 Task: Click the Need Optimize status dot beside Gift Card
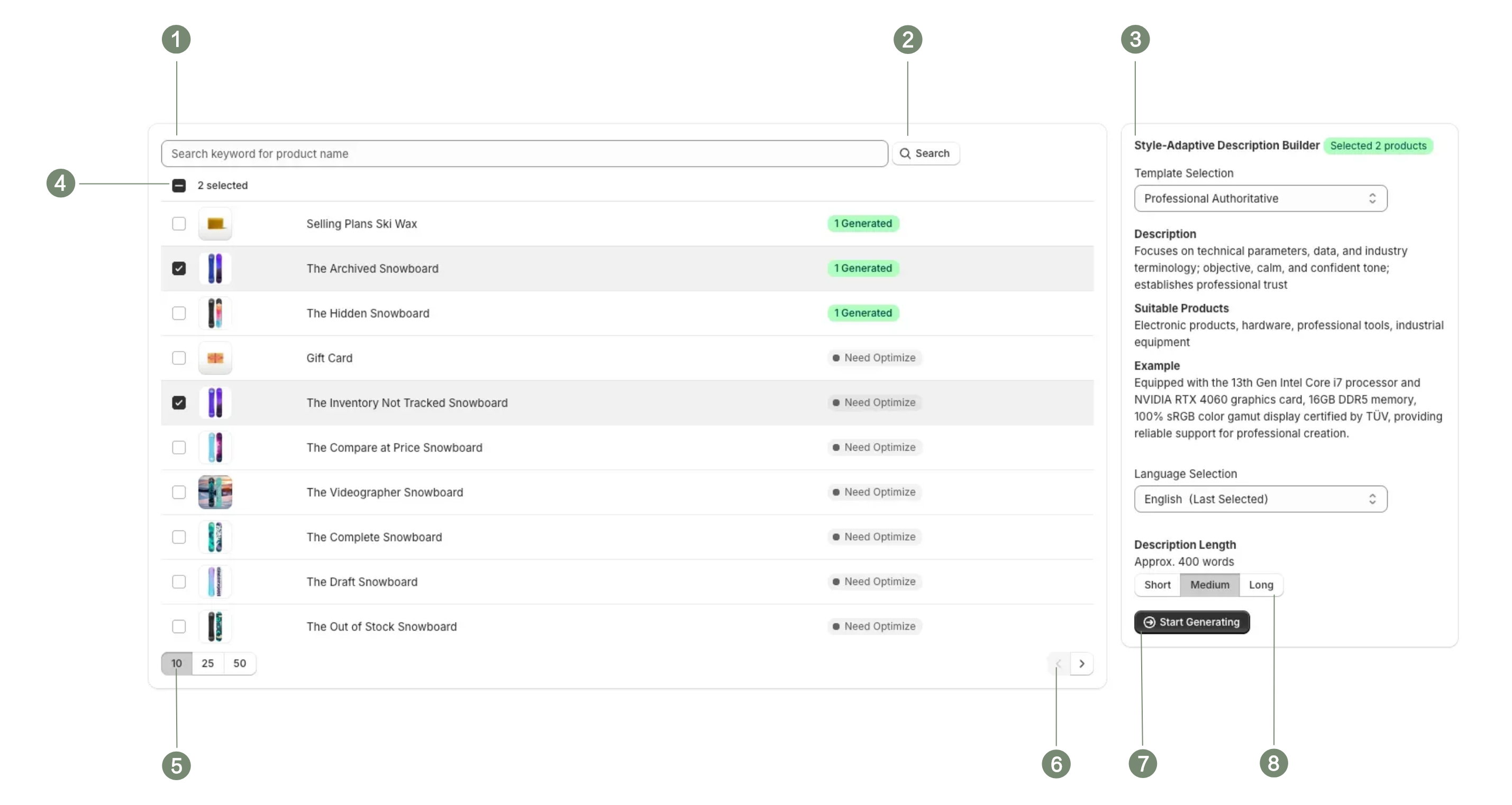pos(836,358)
